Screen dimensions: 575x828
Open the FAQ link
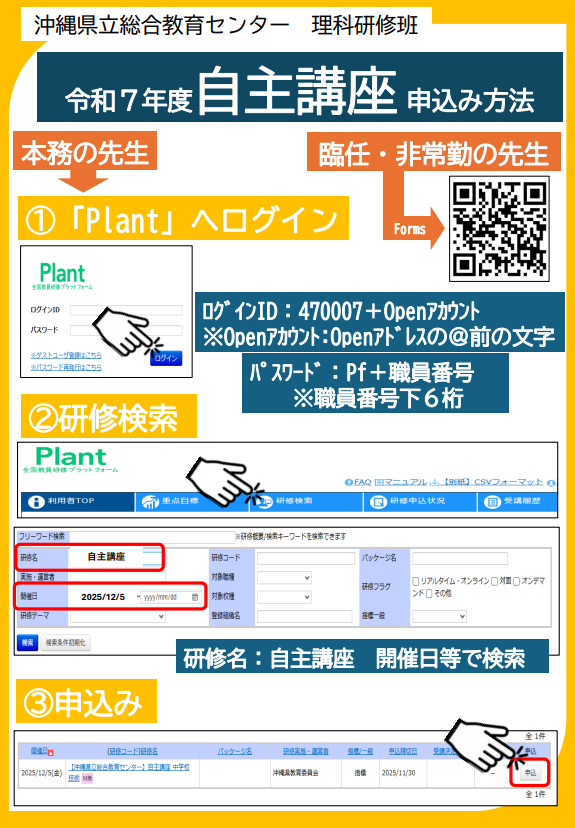362,482
